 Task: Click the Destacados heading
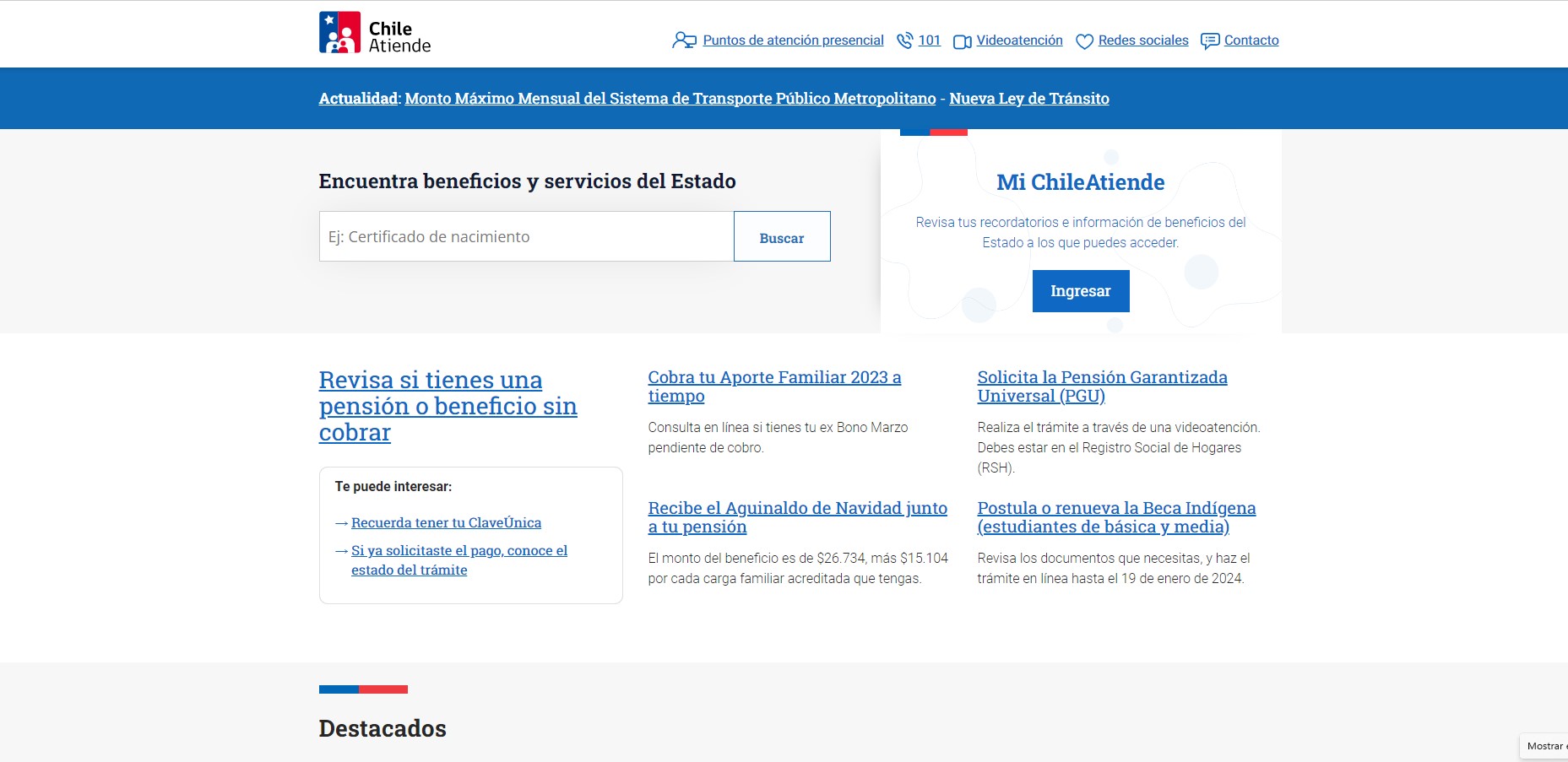tap(383, 729)
